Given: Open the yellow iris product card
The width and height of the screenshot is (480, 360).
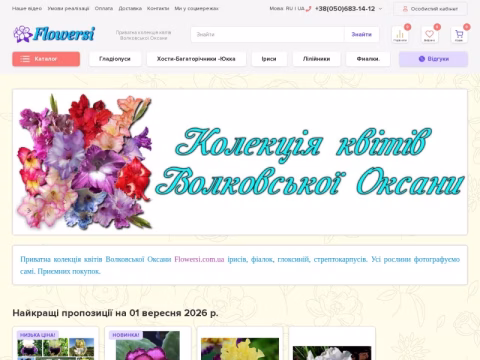Looking at the screenshot, I should 240,343.
